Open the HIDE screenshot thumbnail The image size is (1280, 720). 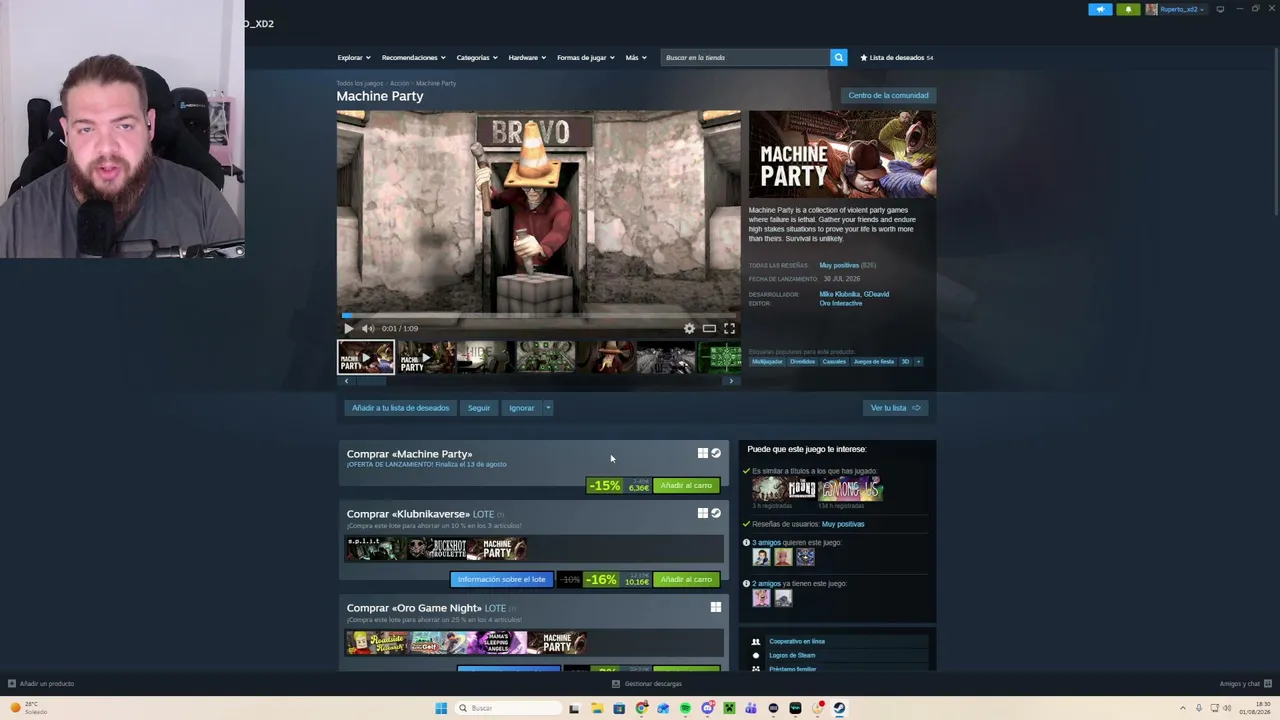point(486,357)
